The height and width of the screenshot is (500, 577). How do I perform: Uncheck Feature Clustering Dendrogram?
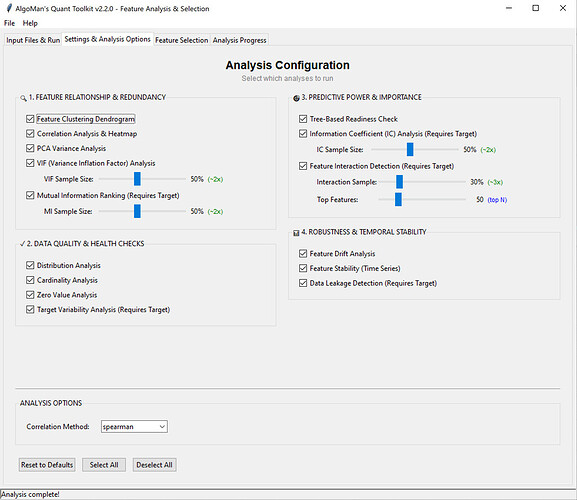click(x=30, y=119)
